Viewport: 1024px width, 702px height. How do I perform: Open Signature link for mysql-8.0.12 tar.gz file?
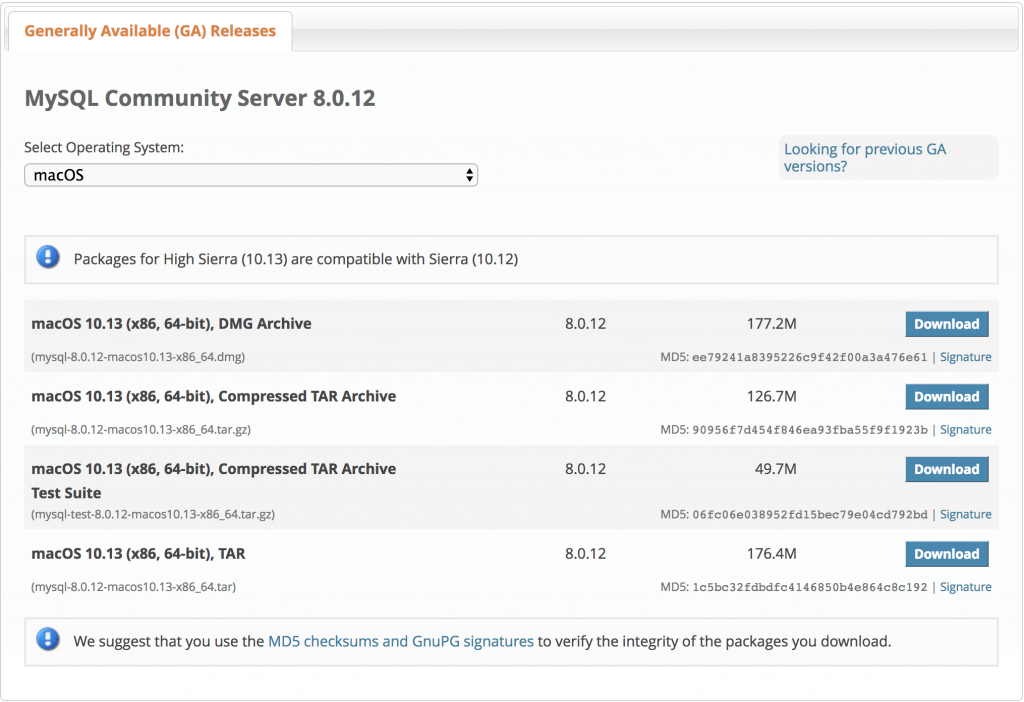(965, 430)
